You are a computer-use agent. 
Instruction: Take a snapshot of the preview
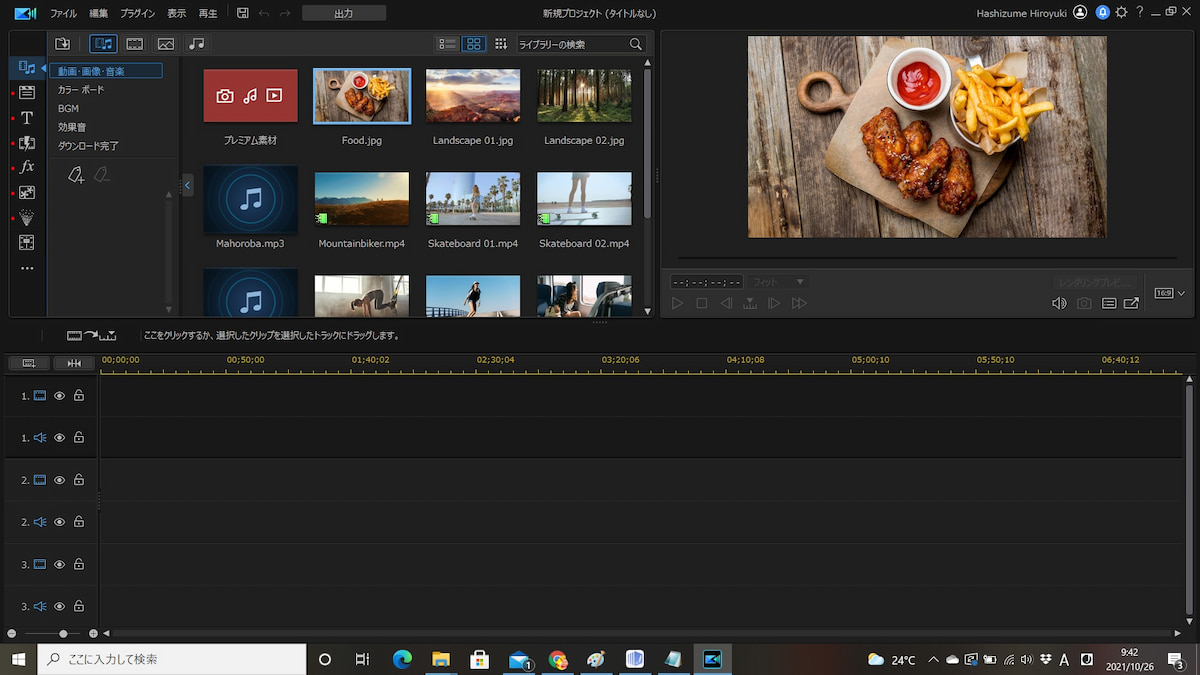click(x=1084, y=303)
